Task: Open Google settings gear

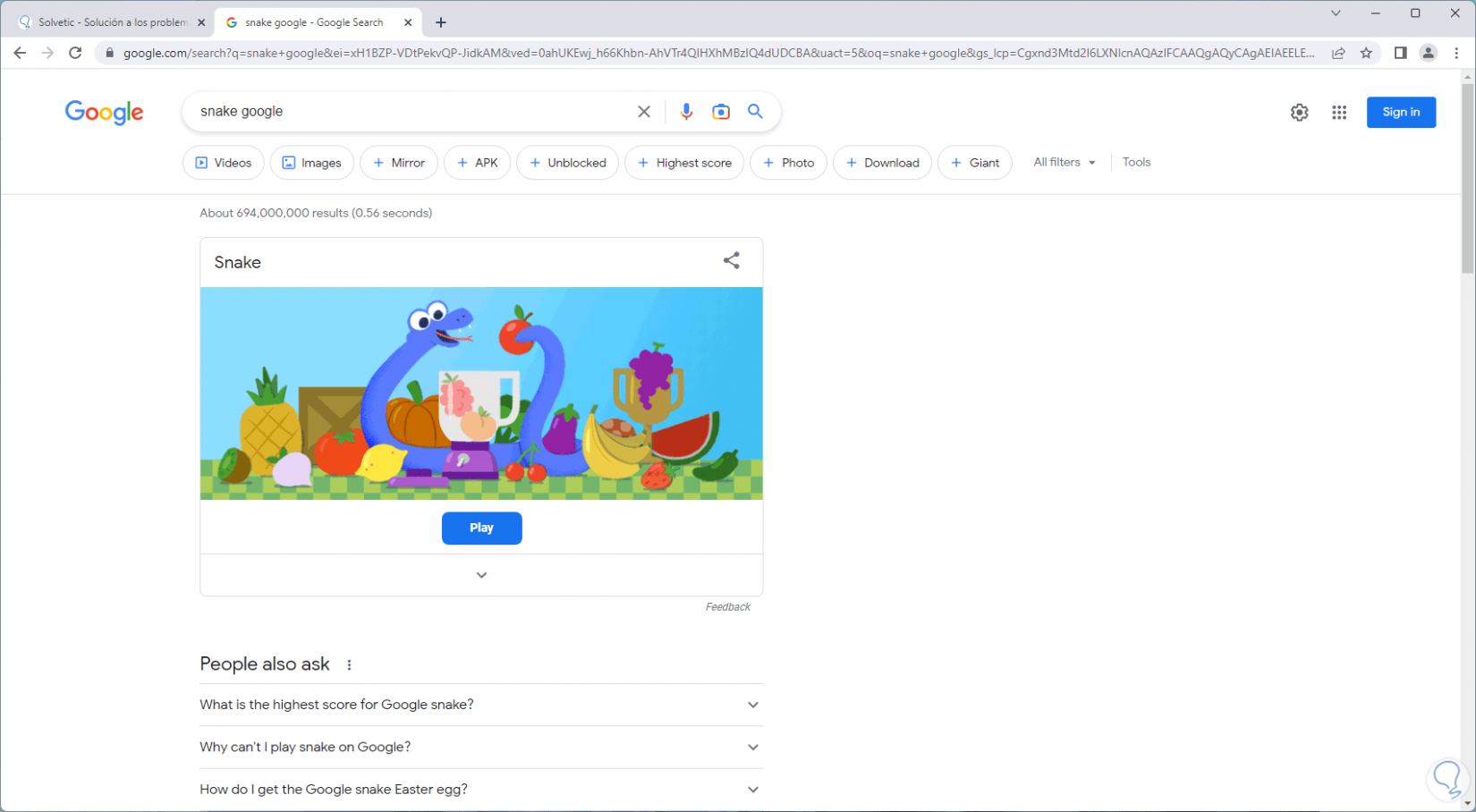Action: tap(1300, 113)
